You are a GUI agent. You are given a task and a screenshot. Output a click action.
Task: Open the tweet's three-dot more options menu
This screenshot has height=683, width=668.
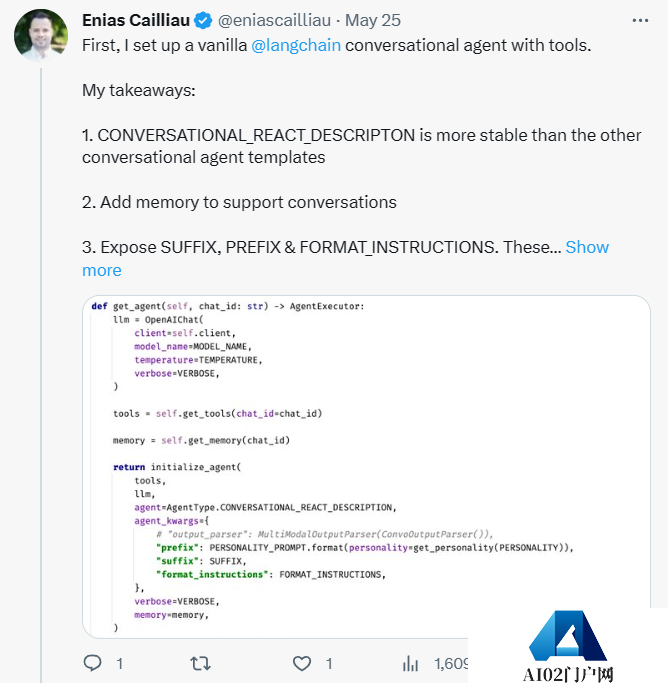pyautogui.click(x=639, y=20)
